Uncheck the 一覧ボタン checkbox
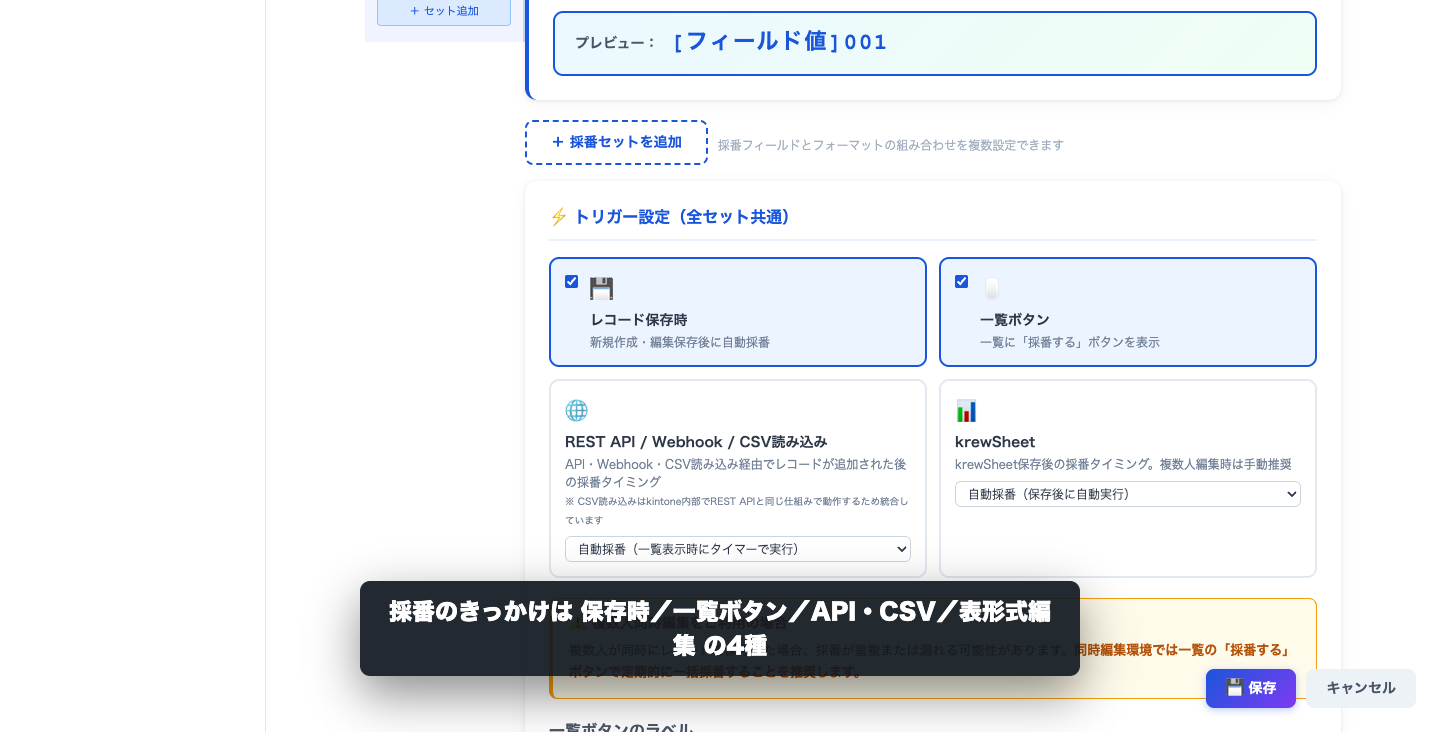Image resolution: width=1440 pixels, height=732 pixels. tap(962, 282)
